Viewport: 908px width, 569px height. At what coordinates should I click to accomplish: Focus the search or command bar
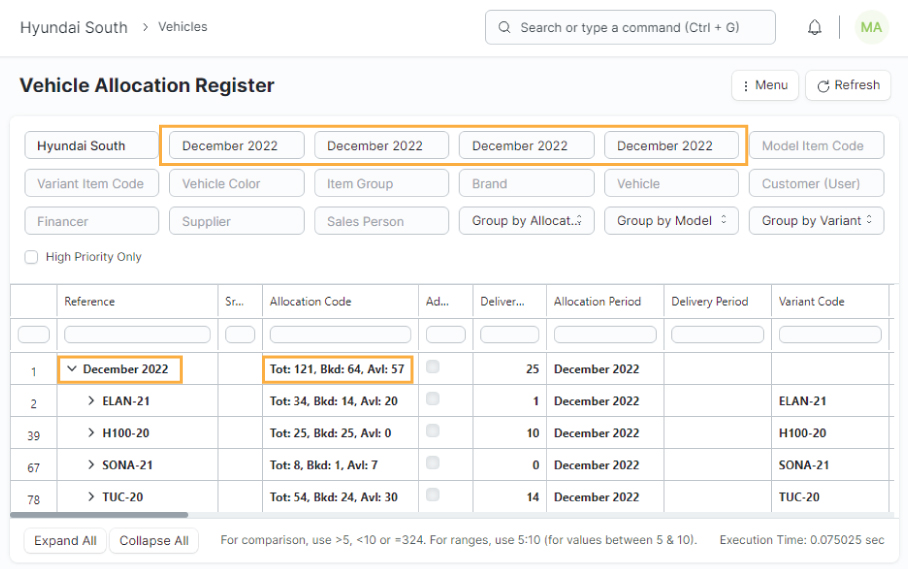[630, 27]
